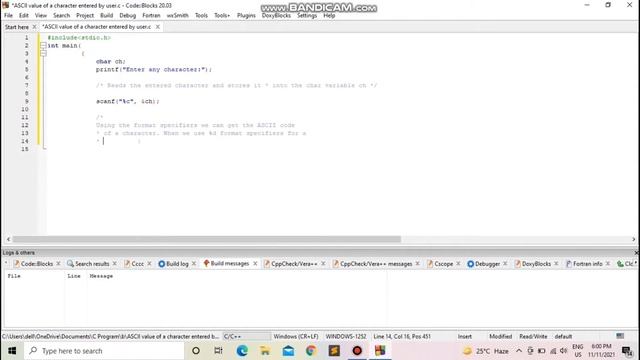The image size is (640, 360).
Task: Click the Windows (CR+LF) status entry
Action: (x=296, y=336)
